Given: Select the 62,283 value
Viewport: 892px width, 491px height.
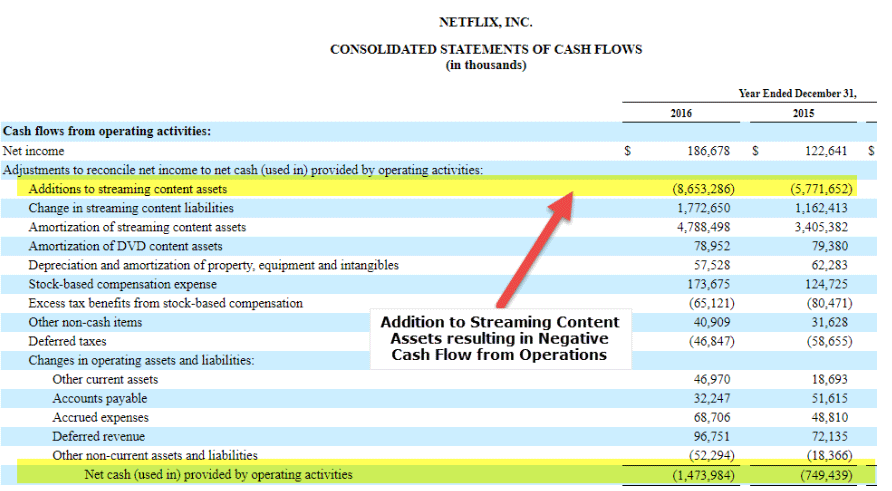Looking at the screenshot, I should 829,265.
